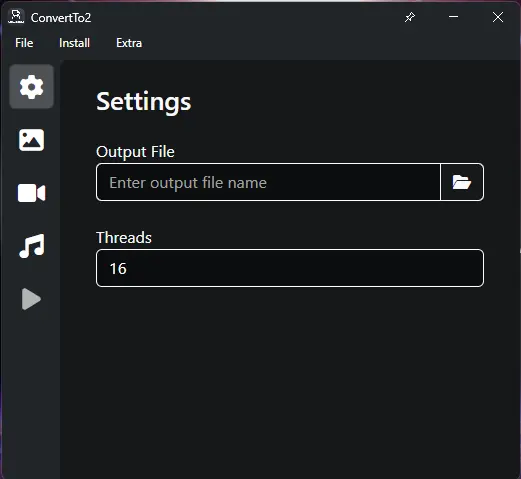Pin the window on top
Screen dimensions: 521x479
coord(410,17)
